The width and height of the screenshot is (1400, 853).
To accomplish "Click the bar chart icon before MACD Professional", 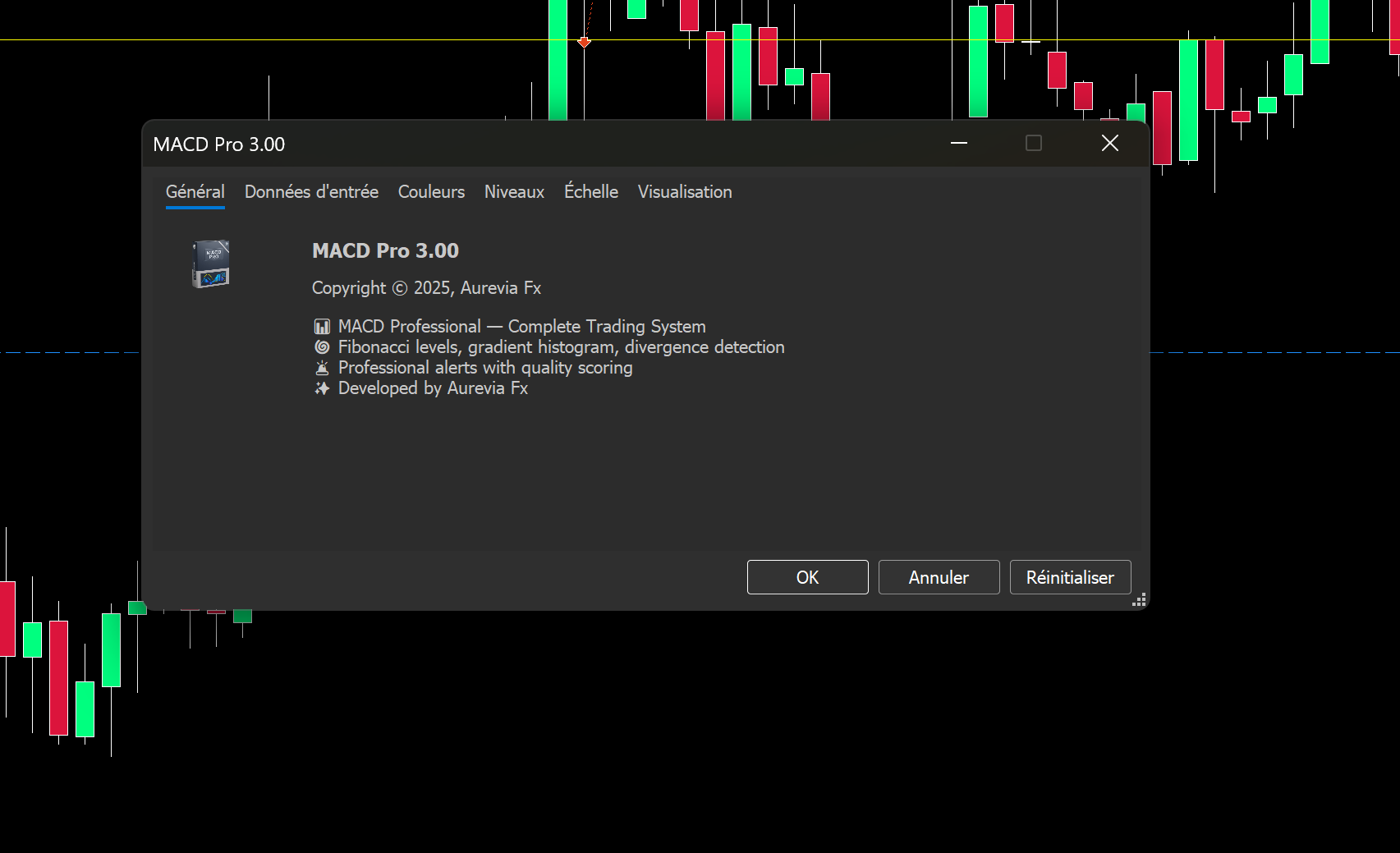I will click(322, 326).
